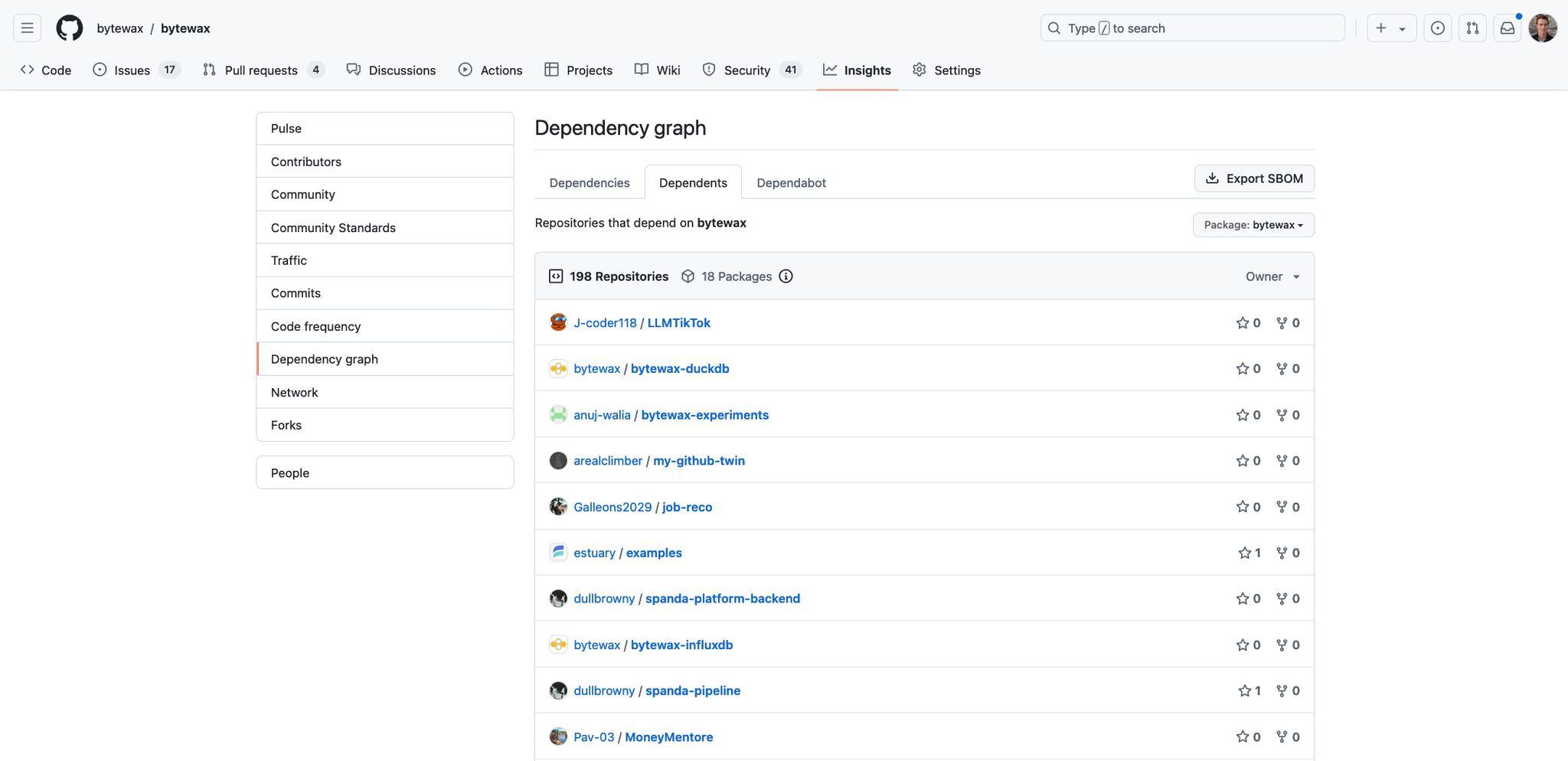Open the Security tab
This screenshot has height=761, width=1568.
752,70
